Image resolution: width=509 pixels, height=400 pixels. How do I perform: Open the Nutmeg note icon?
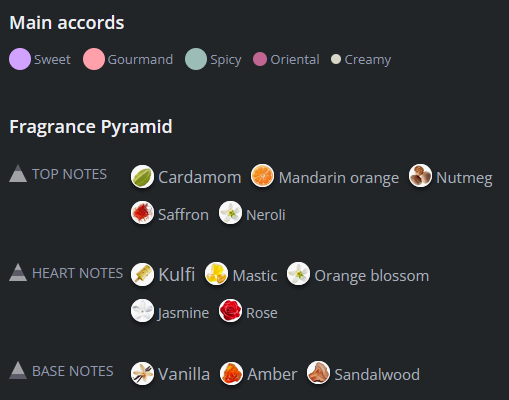(x=420, y=175)
